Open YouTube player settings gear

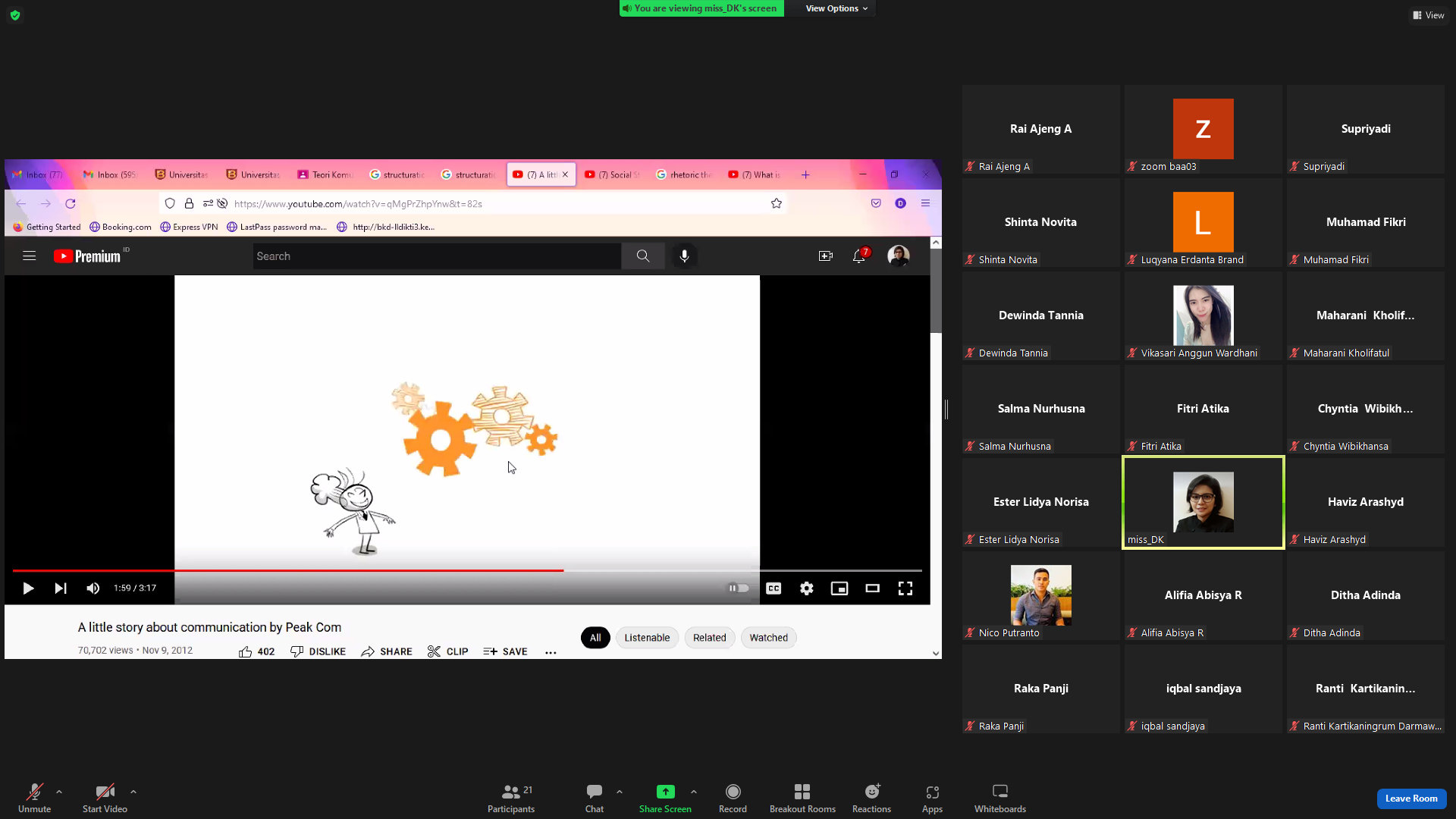pyautogui.click(x=807, y=588)
